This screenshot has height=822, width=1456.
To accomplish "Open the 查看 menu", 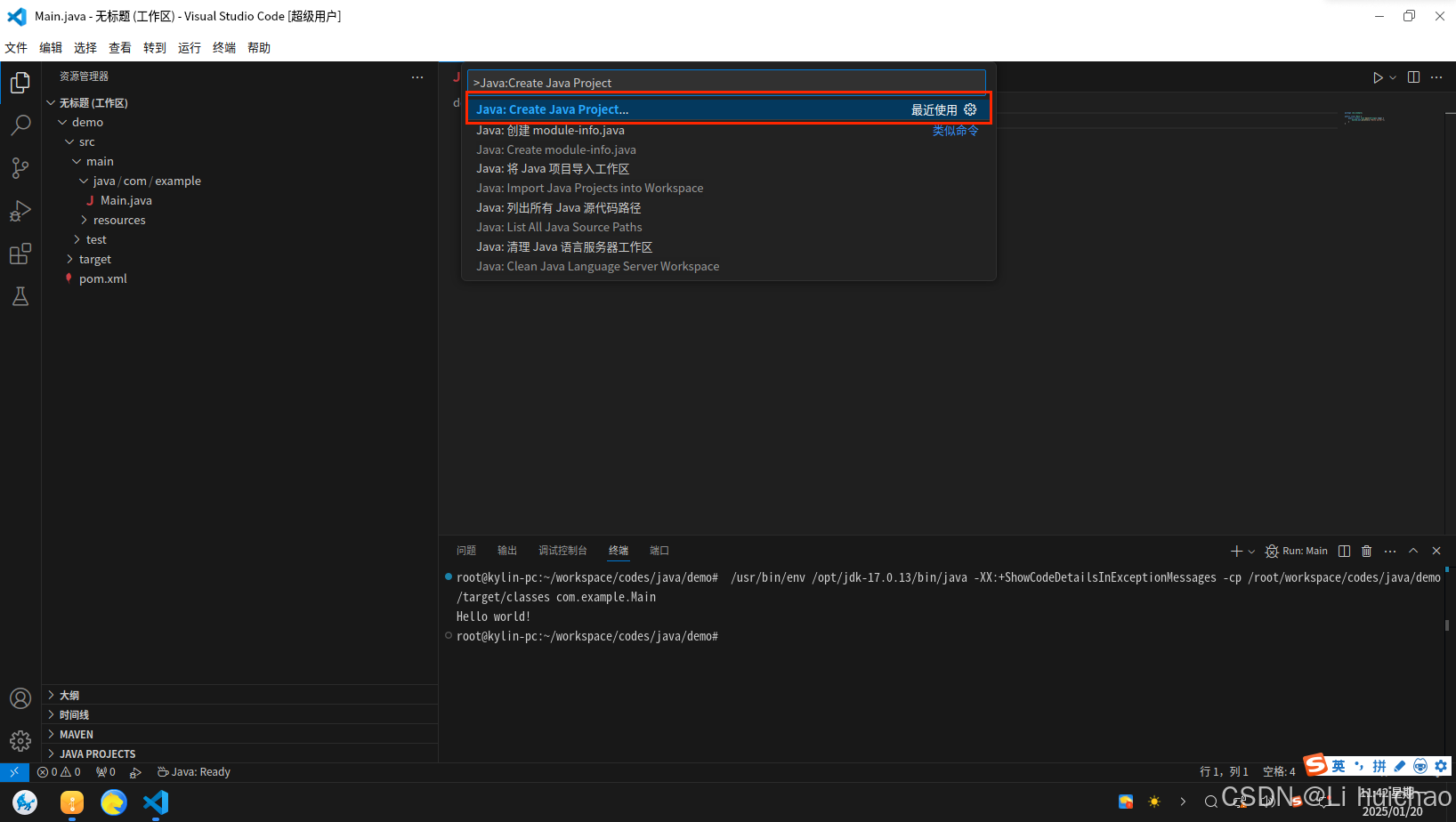I will 120,48.
